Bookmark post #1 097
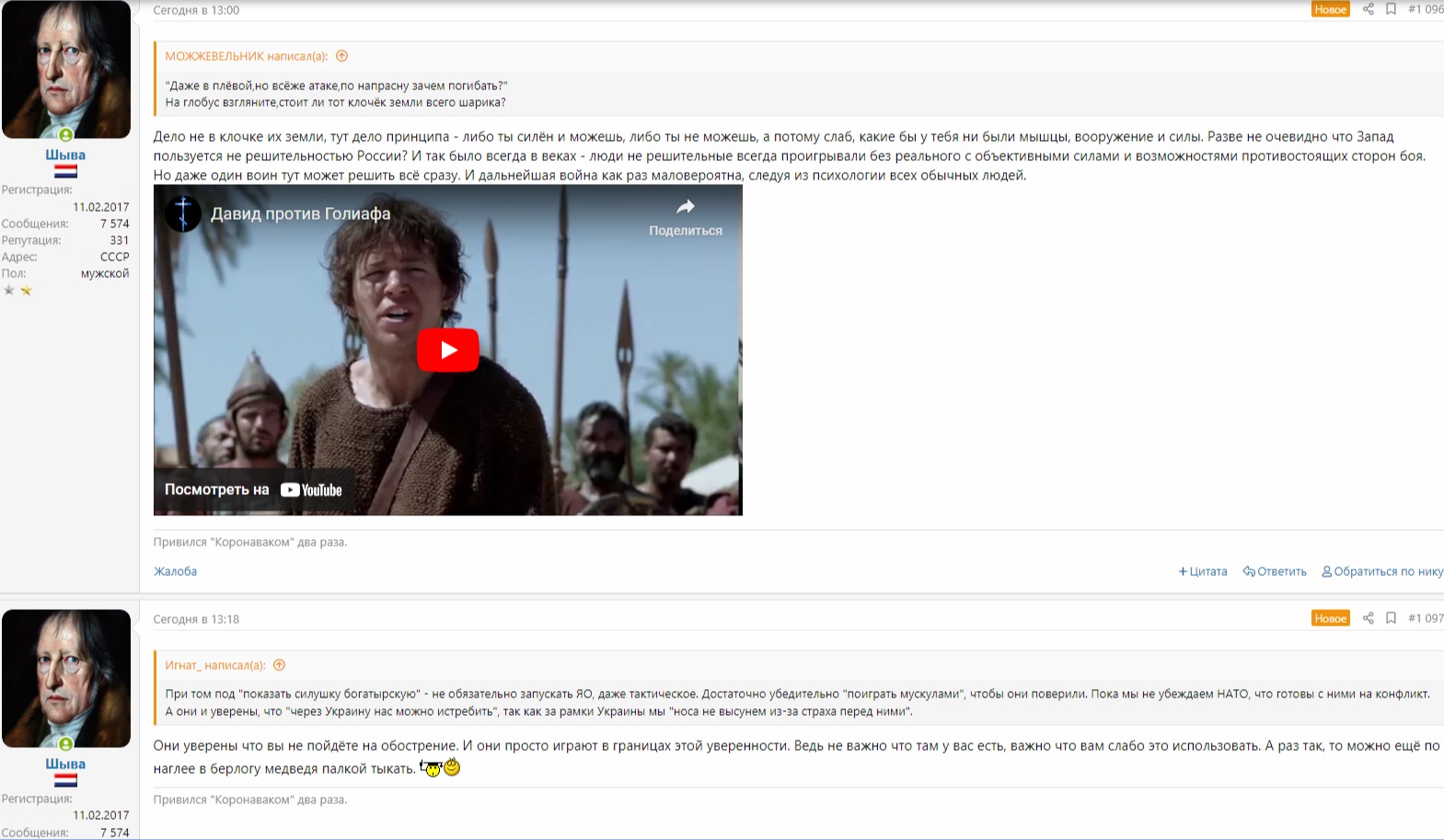The height and width of the screenshot is (840, 1444). [x=1391, y=618]
